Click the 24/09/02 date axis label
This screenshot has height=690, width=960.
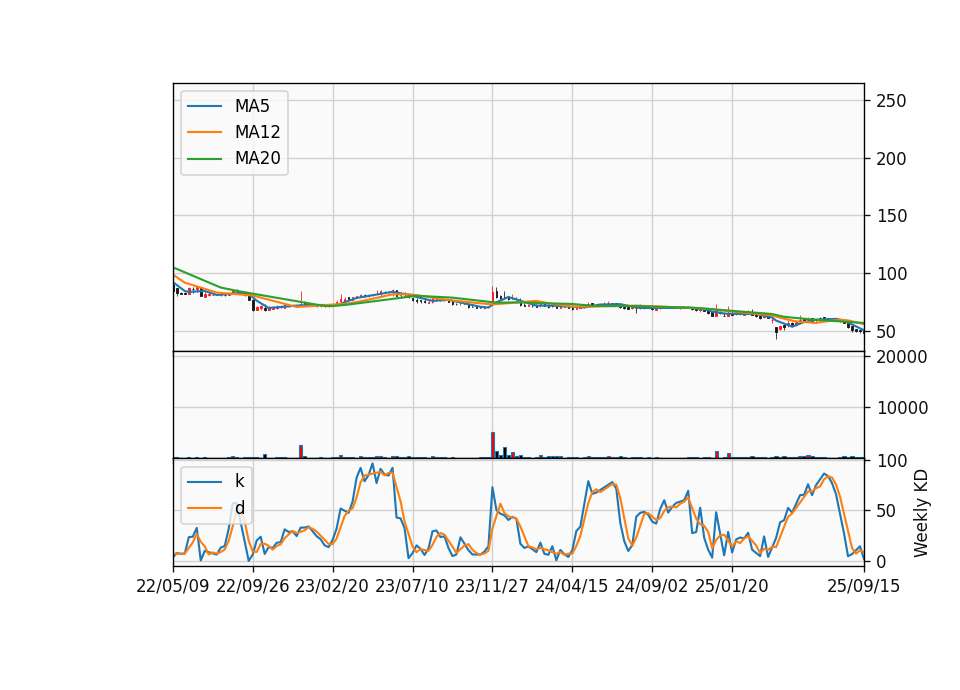click(651, 586)
